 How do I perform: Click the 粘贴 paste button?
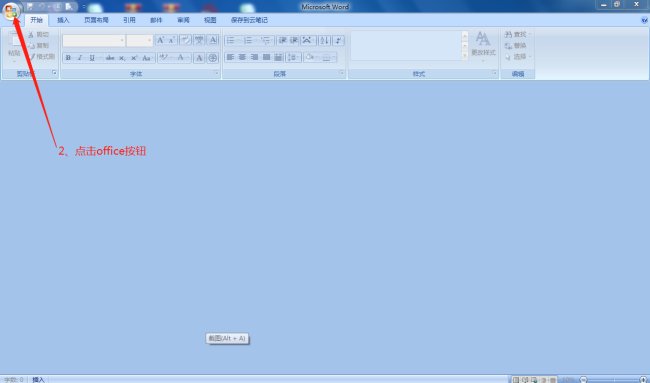tap(14, 46)
